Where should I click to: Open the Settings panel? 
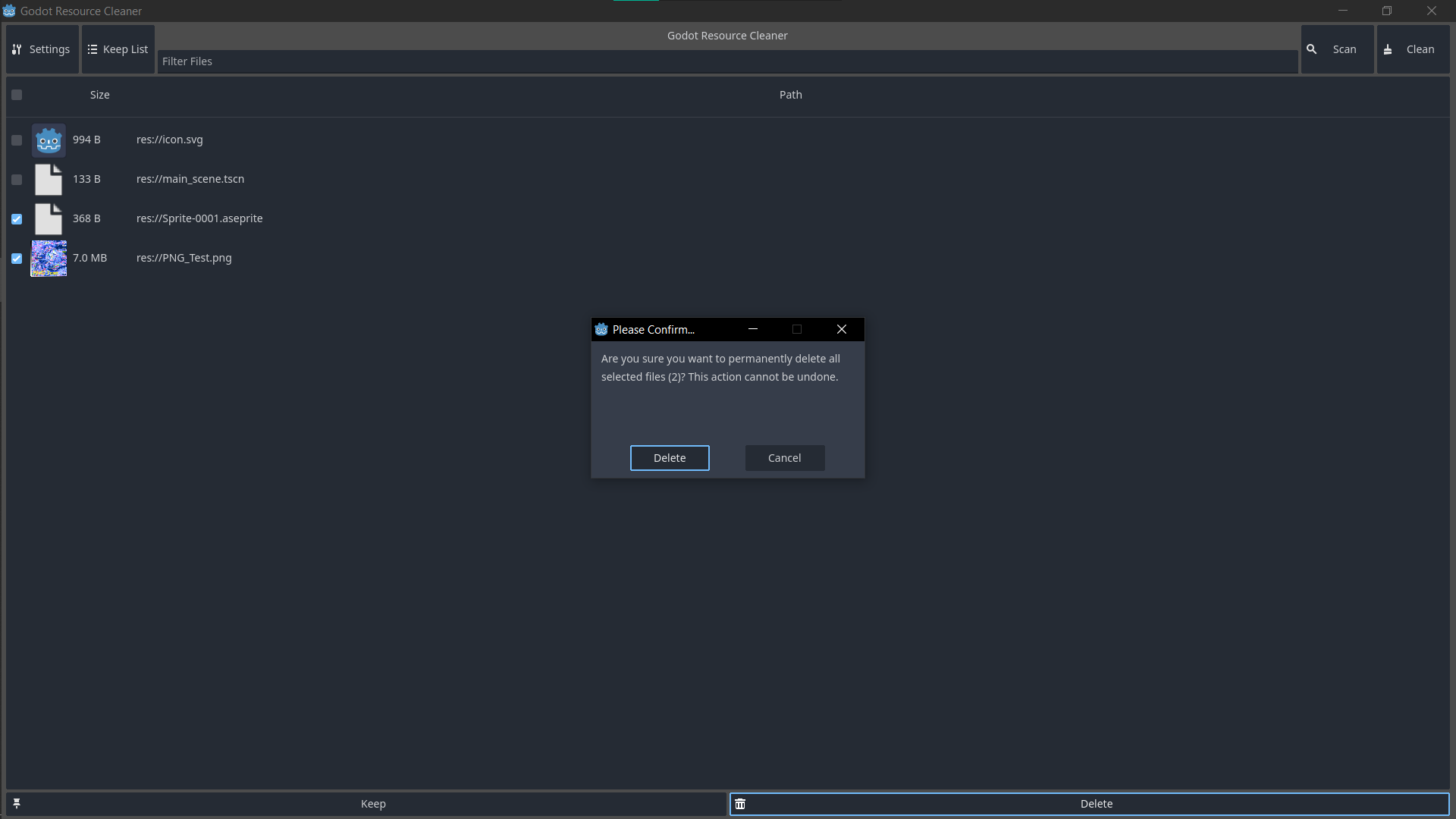(x=42, y=49)
